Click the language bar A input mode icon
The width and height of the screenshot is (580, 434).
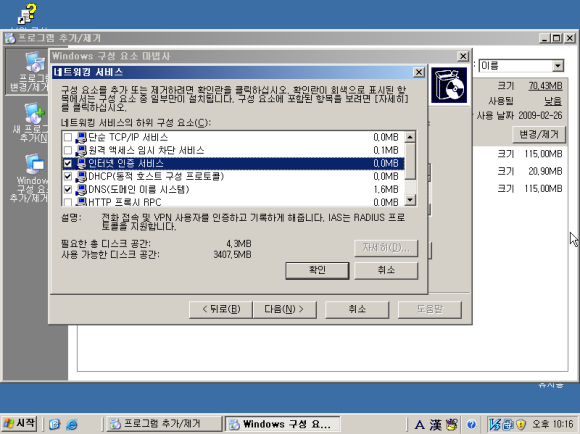[419, 424]
